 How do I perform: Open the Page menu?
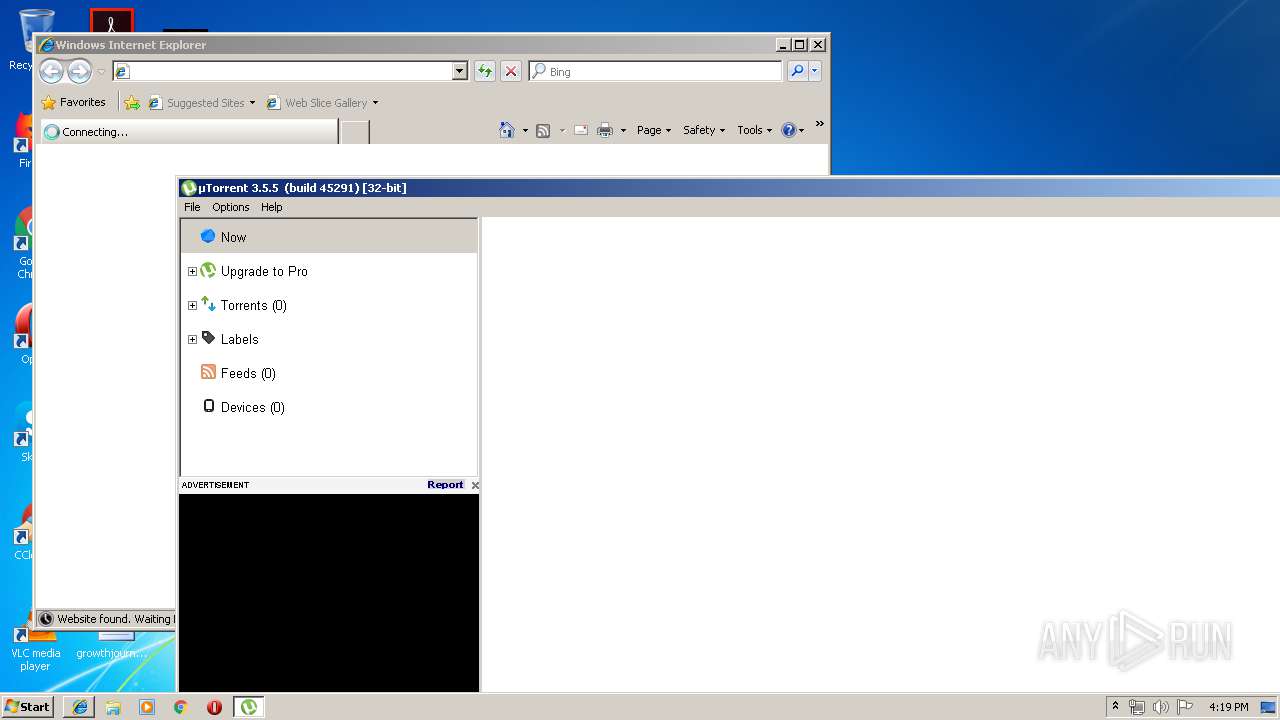tap(654, 130)
